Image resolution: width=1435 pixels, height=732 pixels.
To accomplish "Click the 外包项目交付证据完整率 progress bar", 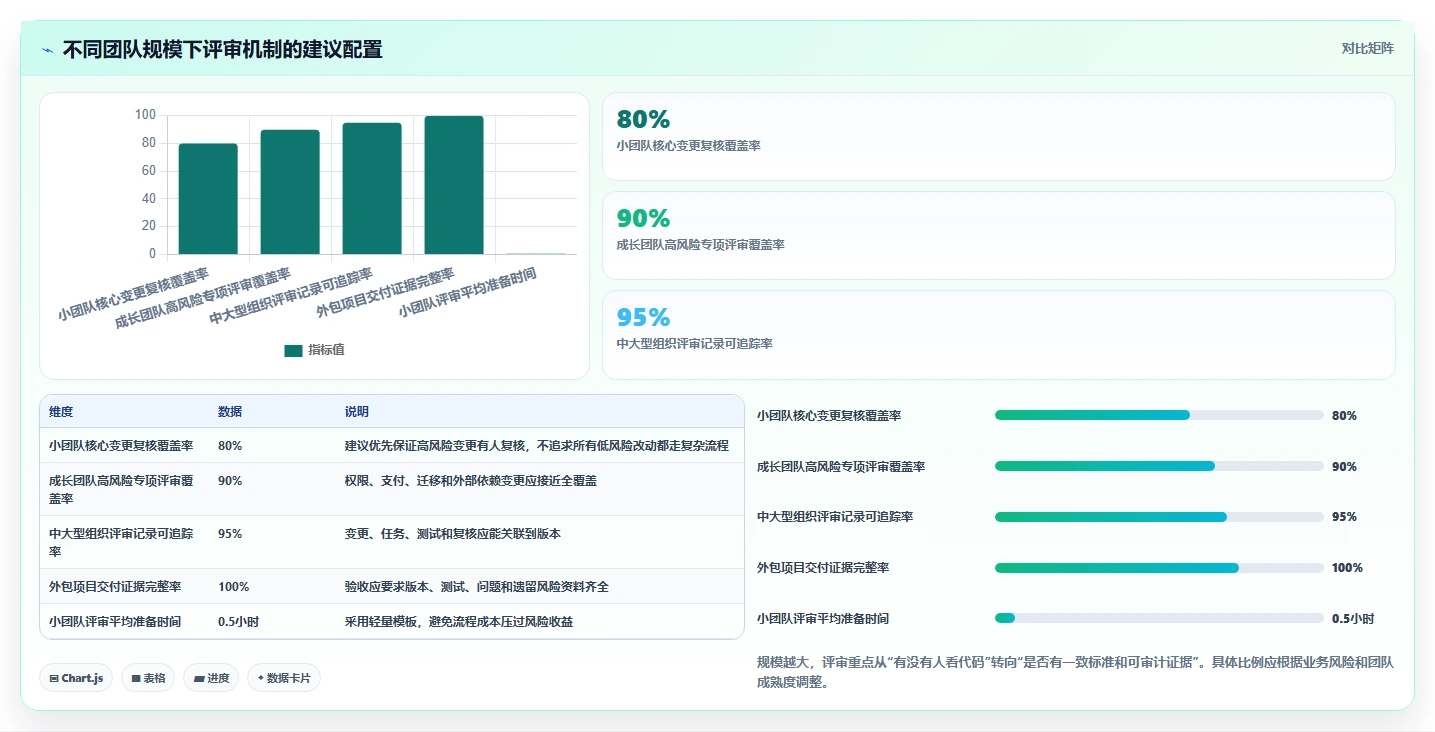I will [x=1159, y=568].
